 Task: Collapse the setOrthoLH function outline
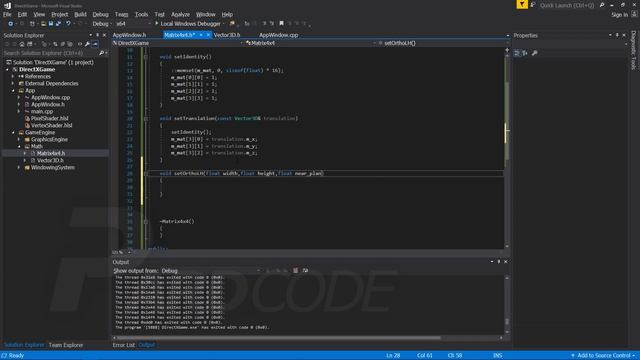tap(146, 173)
